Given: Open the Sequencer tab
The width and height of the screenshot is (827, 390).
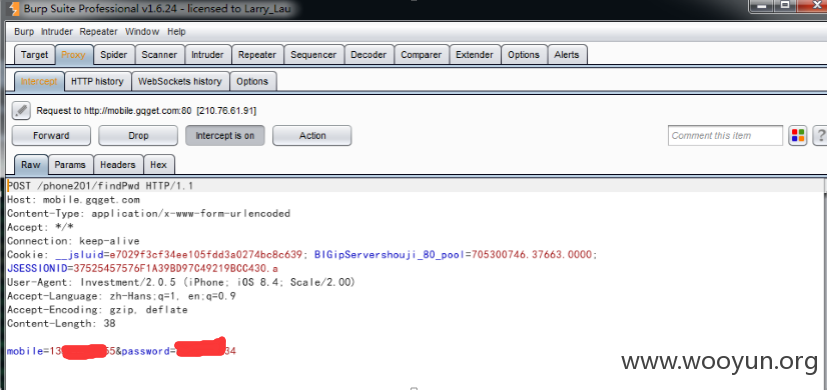Looking at the screenshot, I should coord(313,55).
